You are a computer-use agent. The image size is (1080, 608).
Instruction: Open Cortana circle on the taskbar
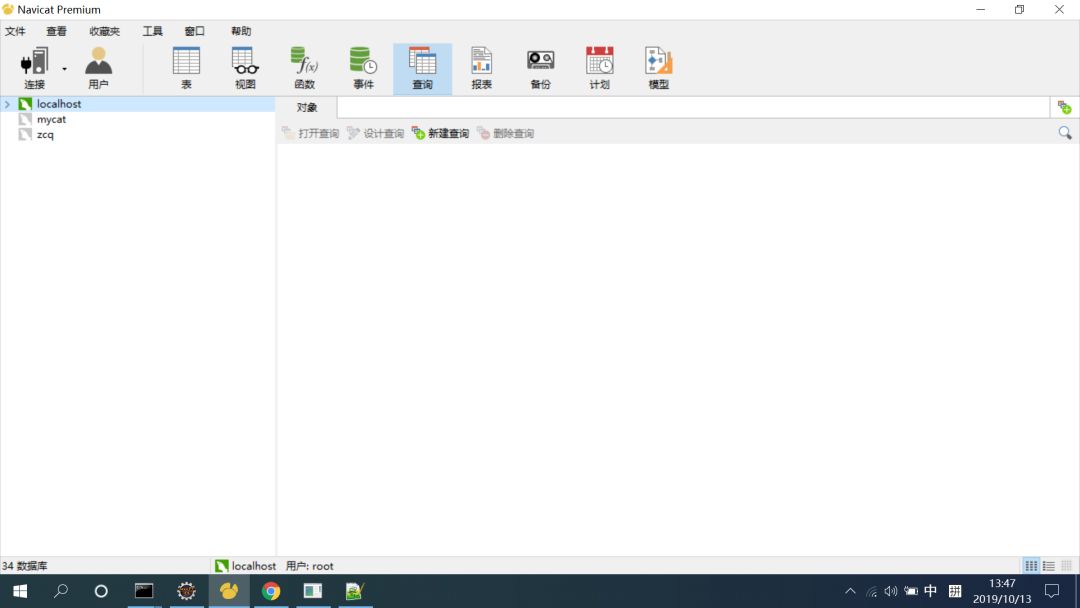tap(101, 591)
